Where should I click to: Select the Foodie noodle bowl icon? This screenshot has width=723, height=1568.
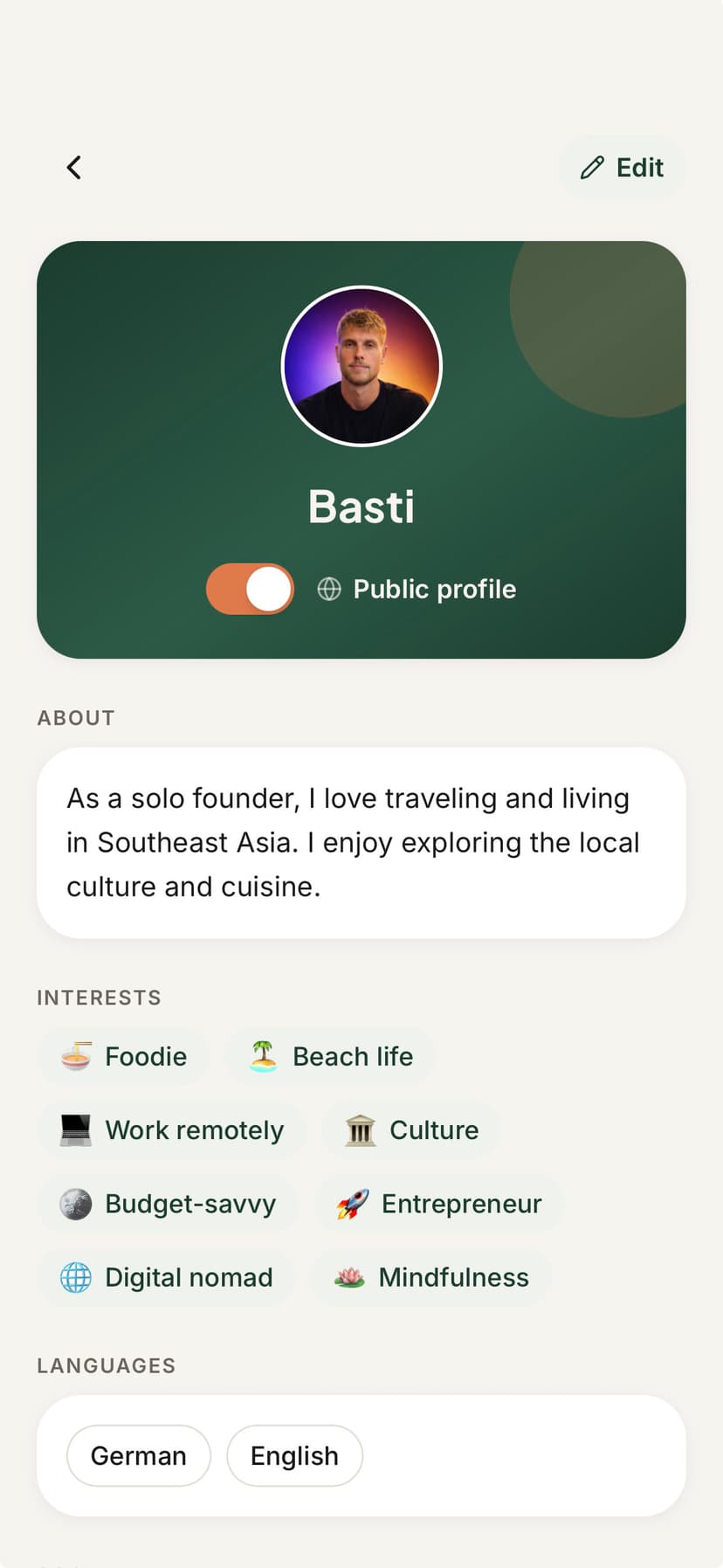coord(76,1056)
